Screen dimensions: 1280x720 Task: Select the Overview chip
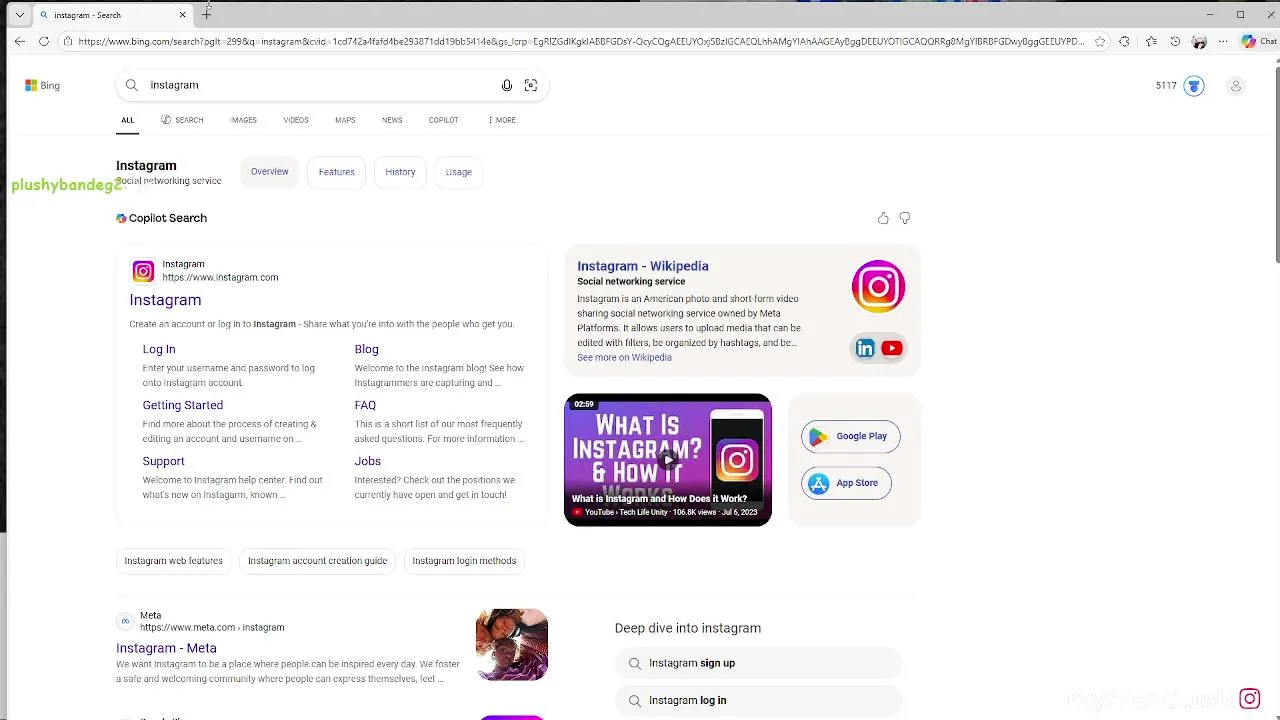[269, 172]
